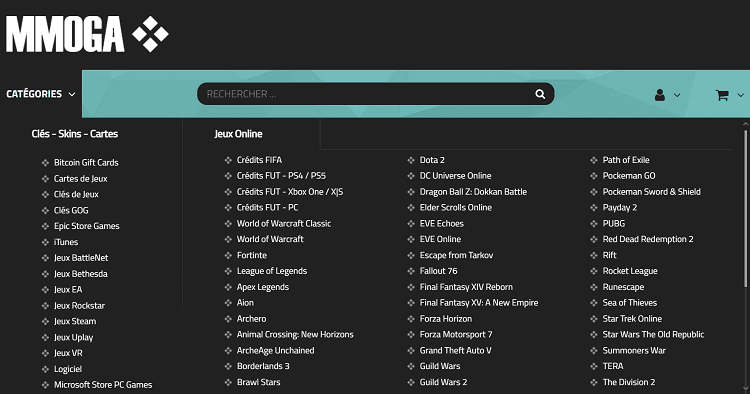Click the MMOGA logo
Viewport: 750px width, 394px height.
(x=87, y=34)
